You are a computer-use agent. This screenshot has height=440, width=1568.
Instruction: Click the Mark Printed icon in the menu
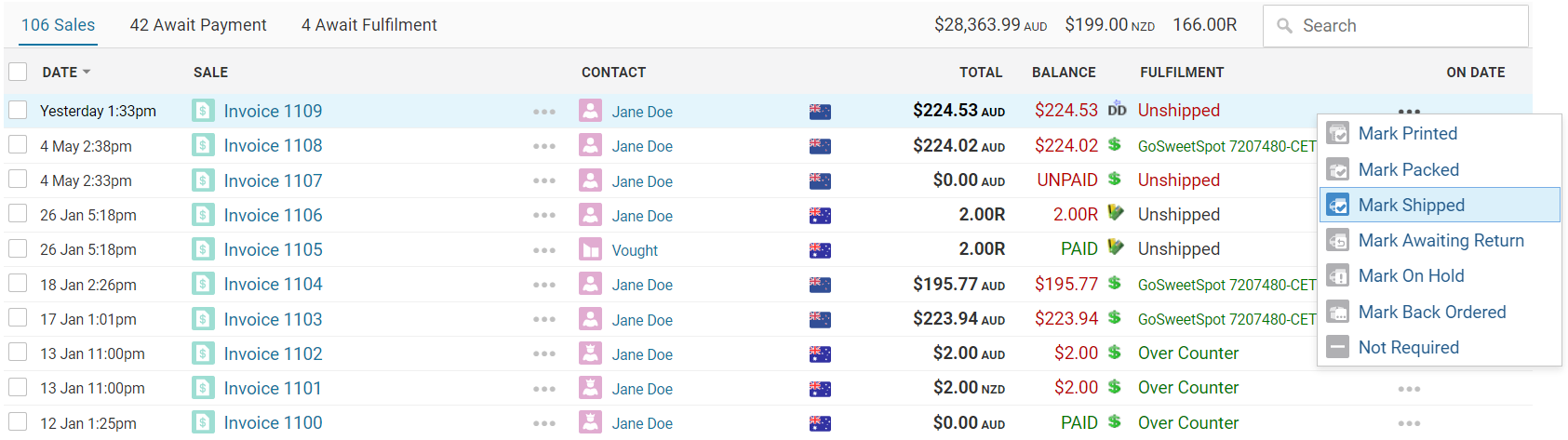point(1337,134)
